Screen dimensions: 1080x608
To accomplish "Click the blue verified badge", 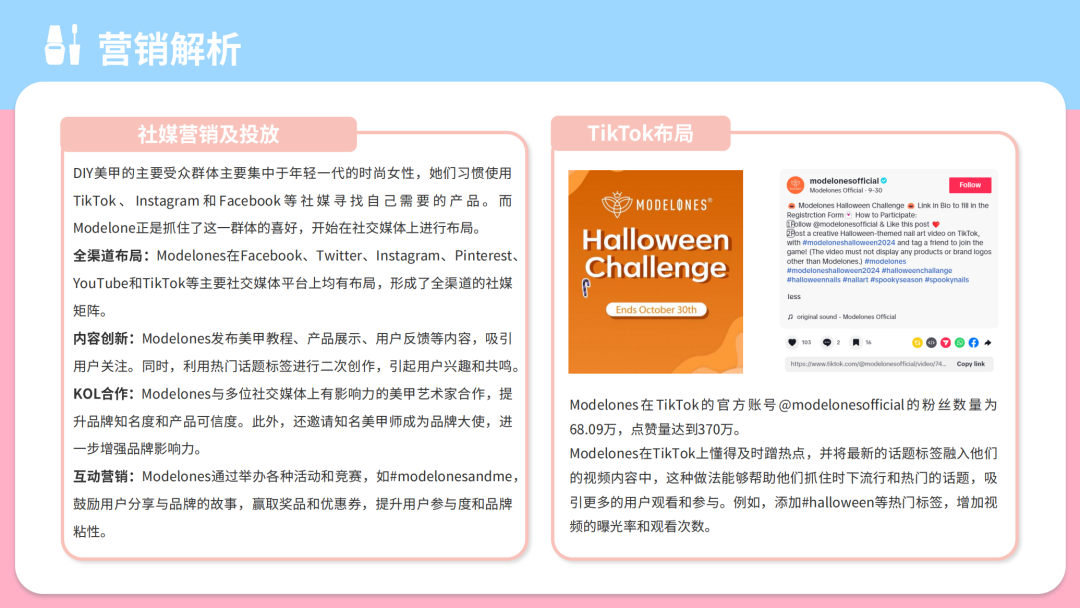I will coord(884,180).
